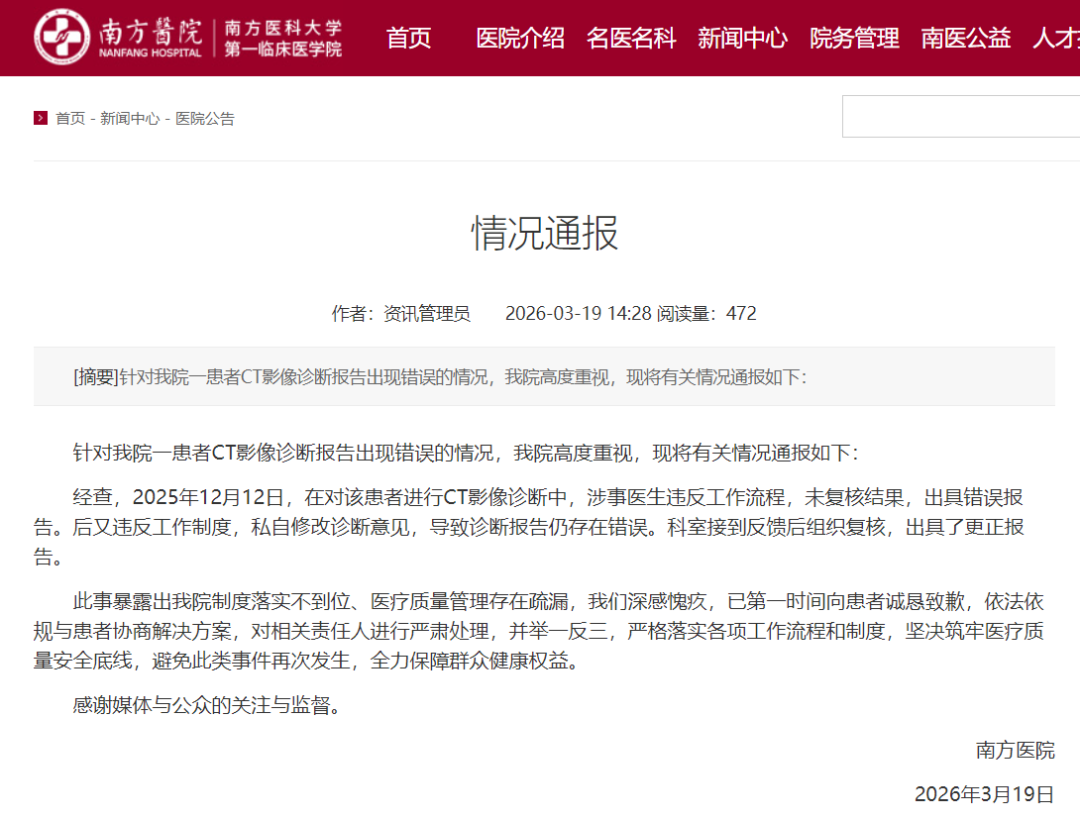Select 新闻中心 in the top navigation bar
The image size is (1080, 820).
pos(742,38)
